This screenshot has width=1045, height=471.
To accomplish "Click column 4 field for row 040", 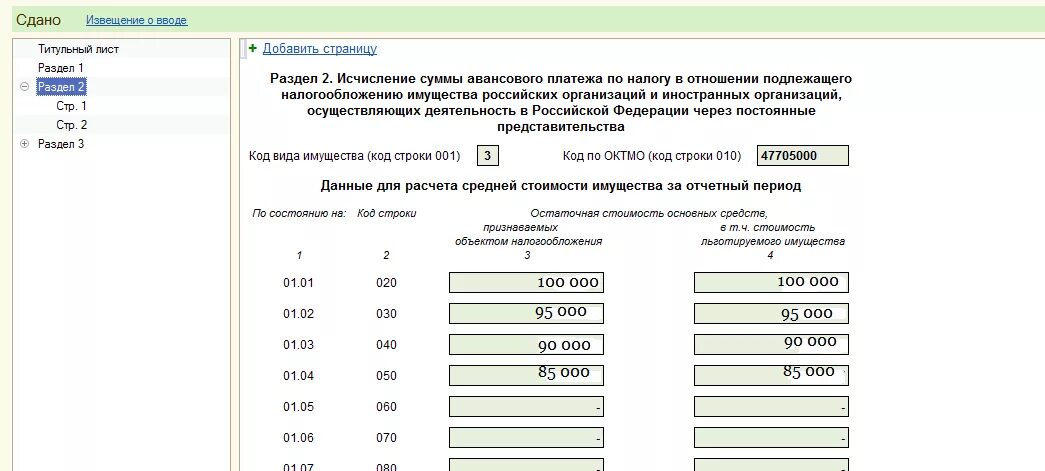I will 771,344.
